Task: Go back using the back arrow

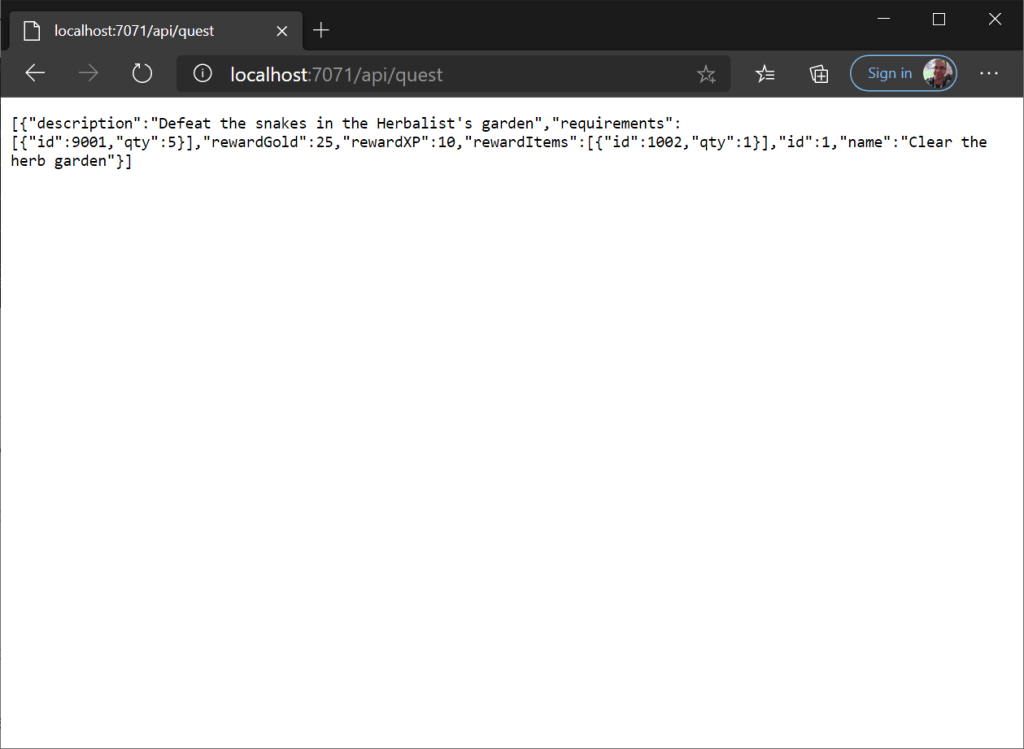Action: pos(35,73)
